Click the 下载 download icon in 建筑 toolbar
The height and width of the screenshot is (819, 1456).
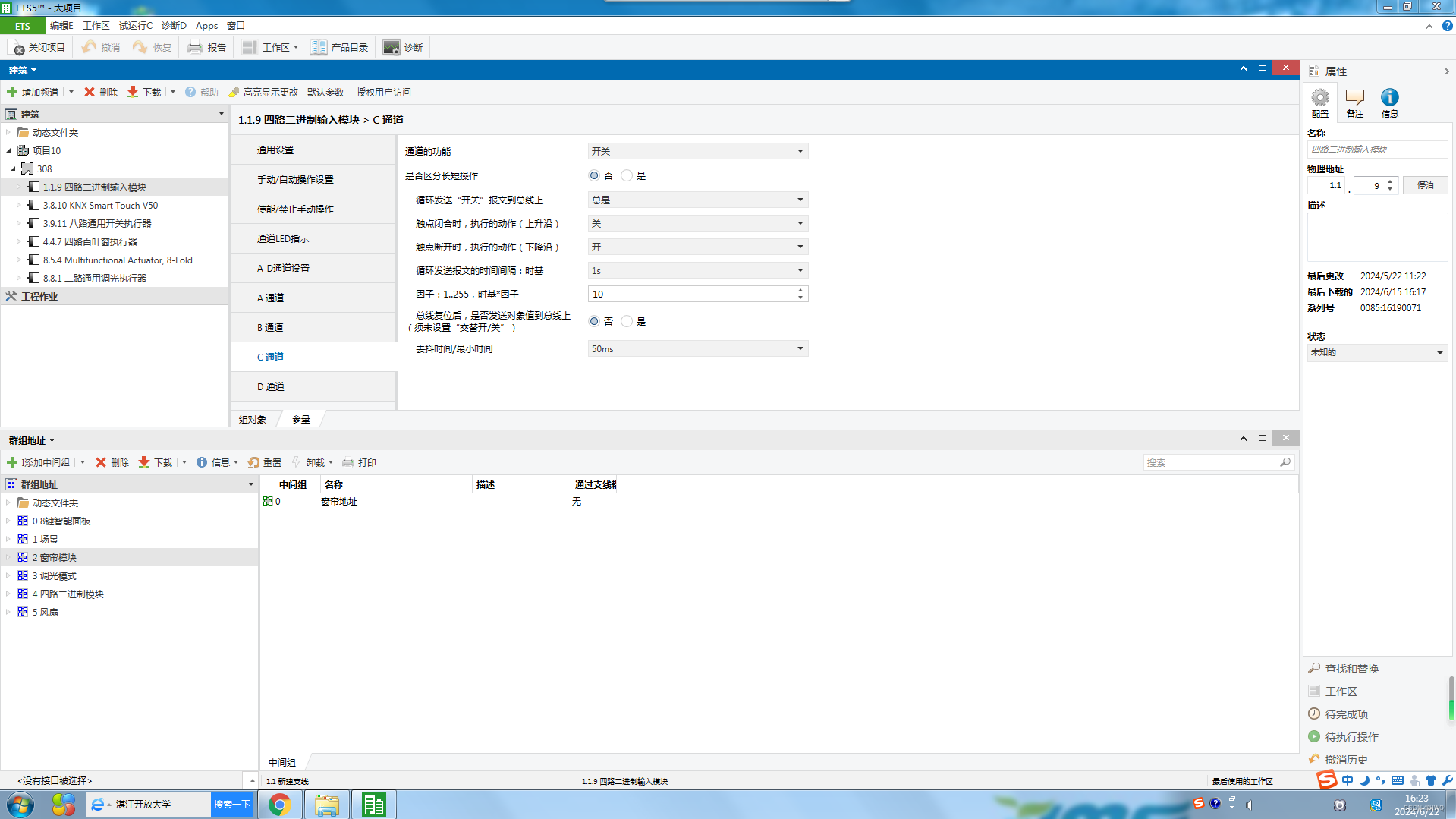(x=133, y=92)
